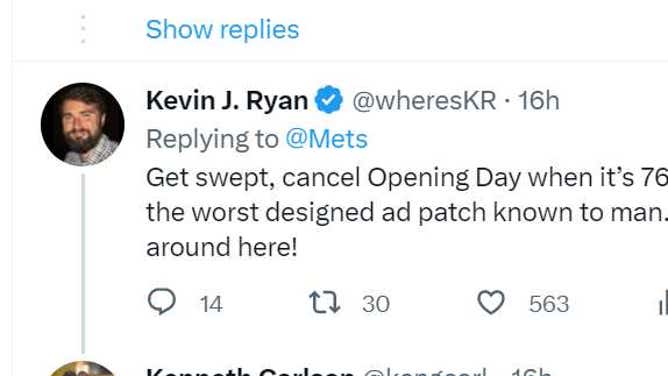Open Kevin J. Ryan's profile picture
The image size is (668, 376).
click(83, 124)
